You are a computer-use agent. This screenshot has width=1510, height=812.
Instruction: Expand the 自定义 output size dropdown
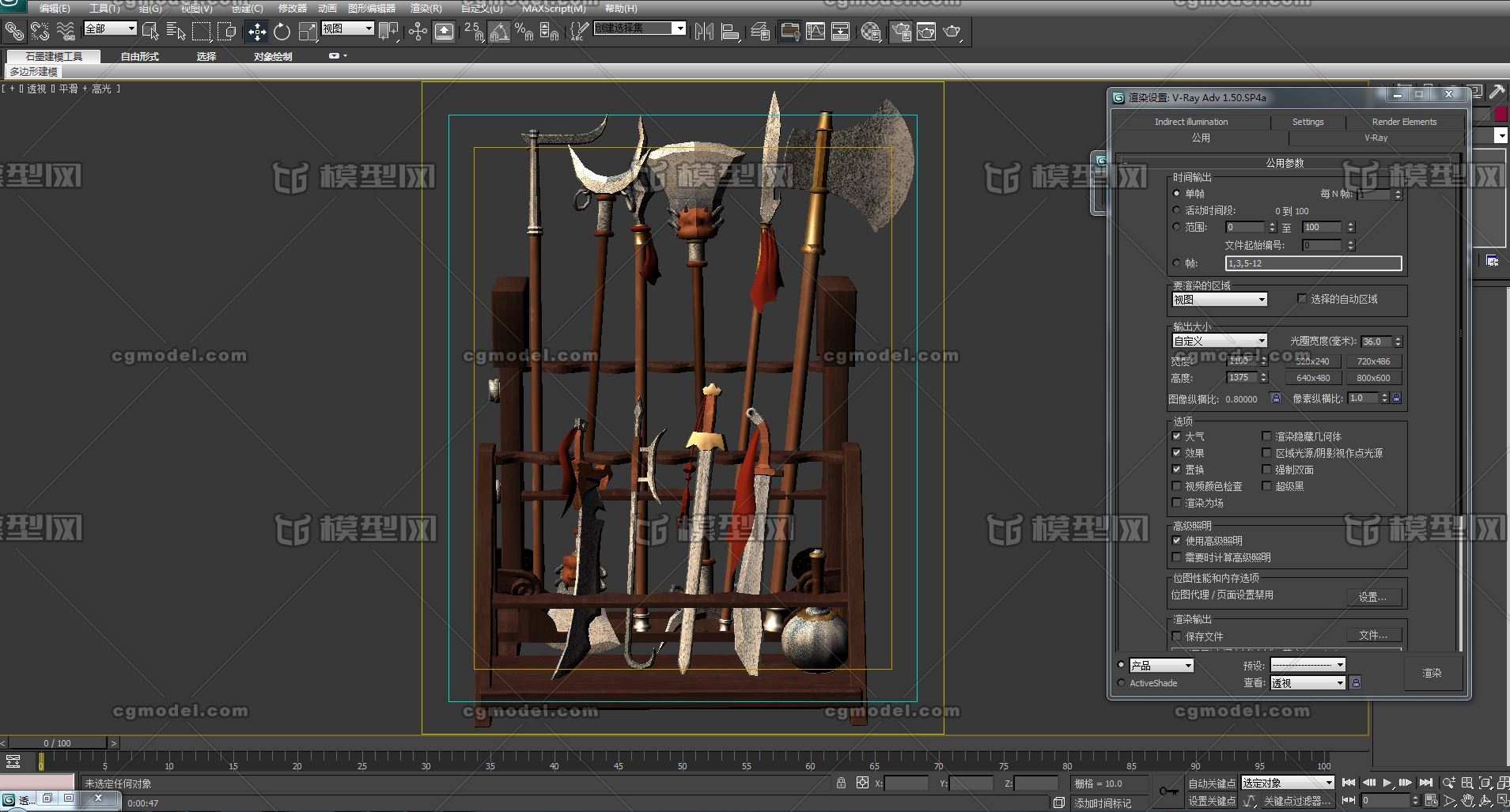pyautogui.click(x=1219, y=341)
